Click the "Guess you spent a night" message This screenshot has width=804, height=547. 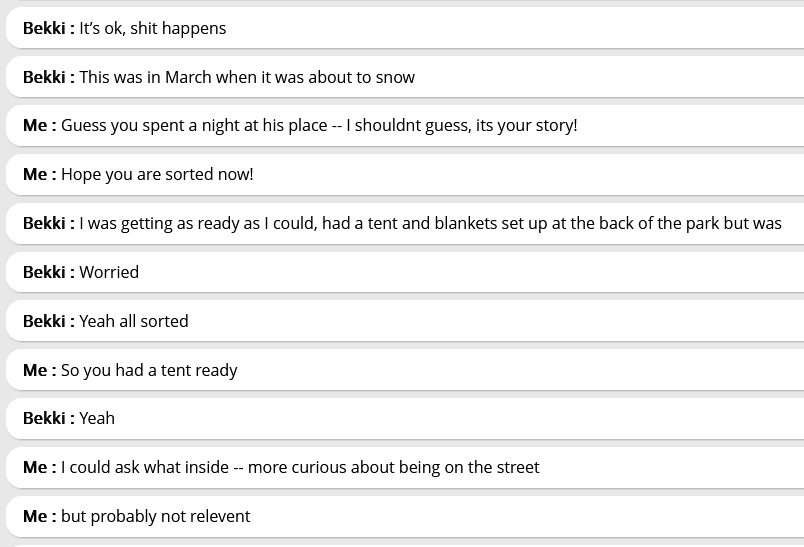(x=319, y=125)
